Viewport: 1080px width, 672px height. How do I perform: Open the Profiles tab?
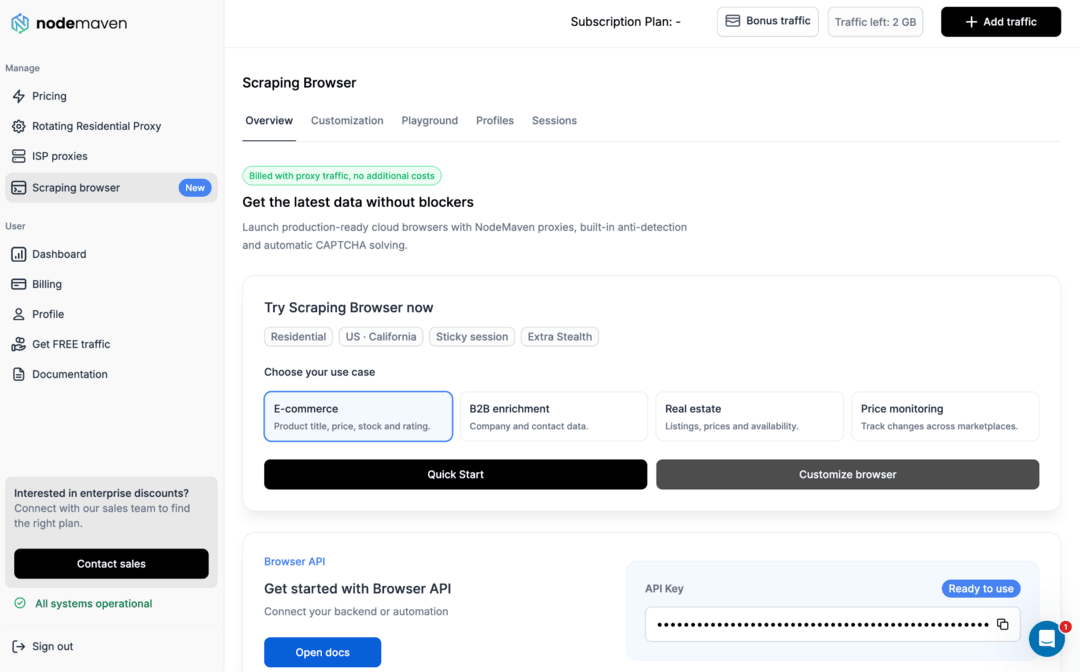(495, 120)
